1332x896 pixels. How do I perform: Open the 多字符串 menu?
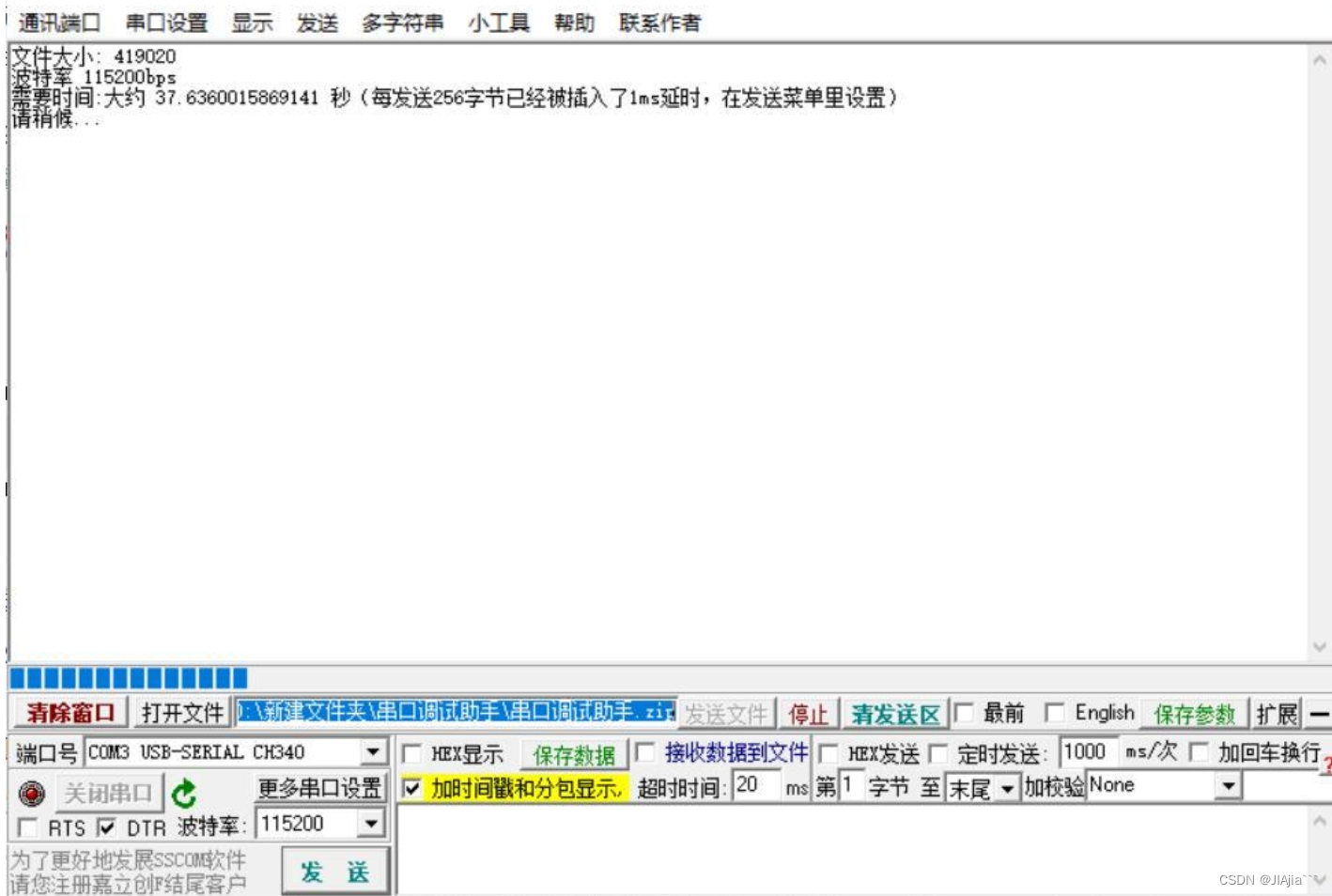(x=402, y=23)
